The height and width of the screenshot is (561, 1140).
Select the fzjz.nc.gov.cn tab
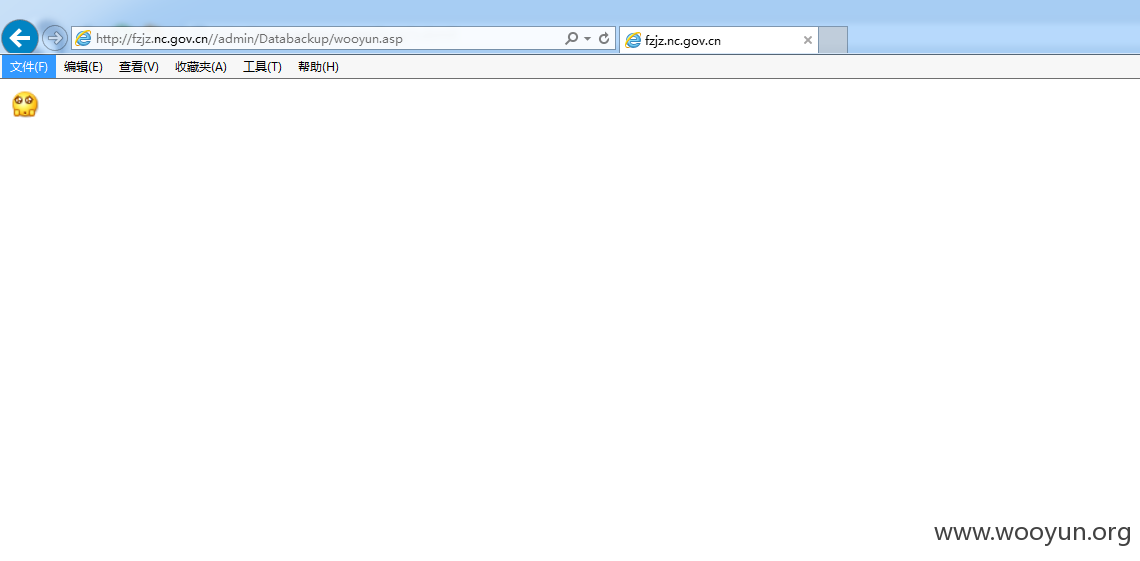tap(718, 40)
